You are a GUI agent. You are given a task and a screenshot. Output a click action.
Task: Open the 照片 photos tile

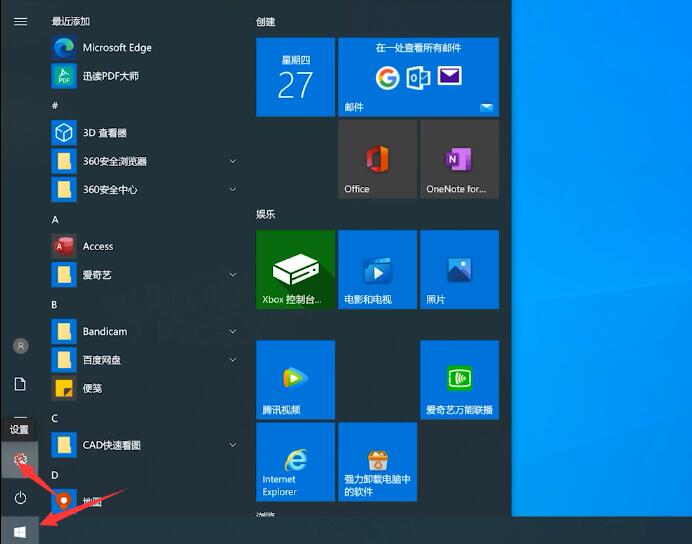click(x=459, y=270)
